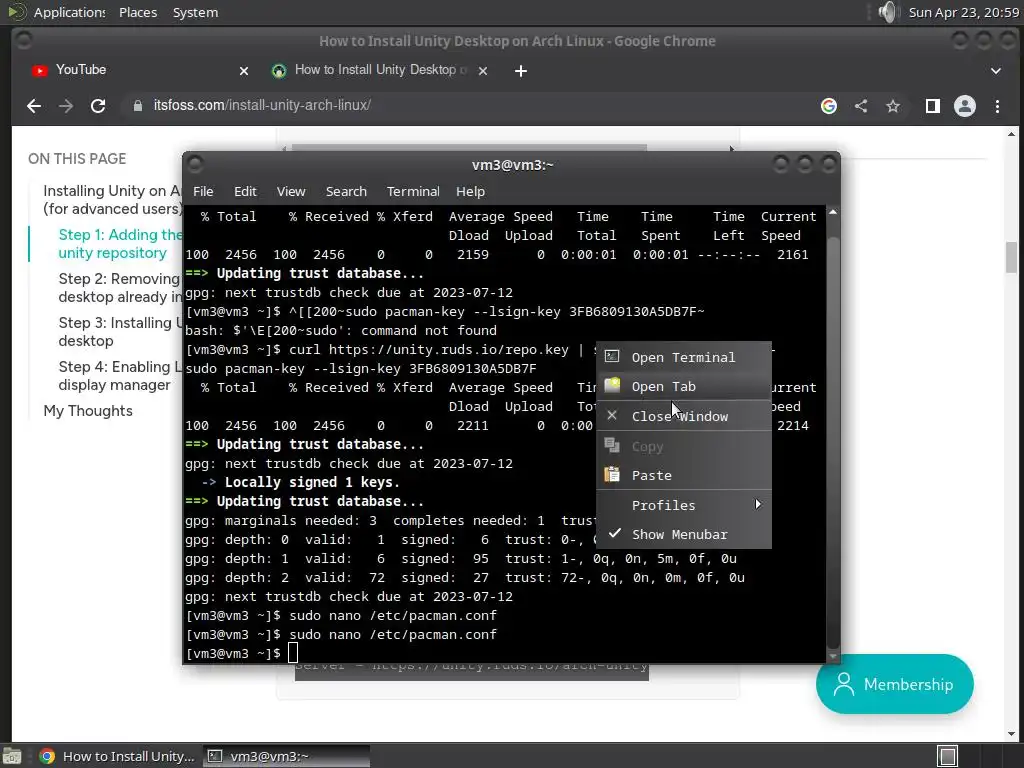Click the volume speaker icon in panel
Screen dimensions: 1024x768
point(887,12)
